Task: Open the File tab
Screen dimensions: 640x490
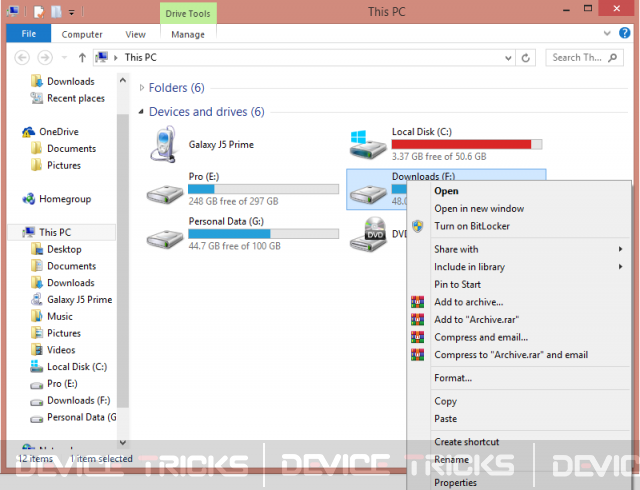Action: click(x=29, y=33)
